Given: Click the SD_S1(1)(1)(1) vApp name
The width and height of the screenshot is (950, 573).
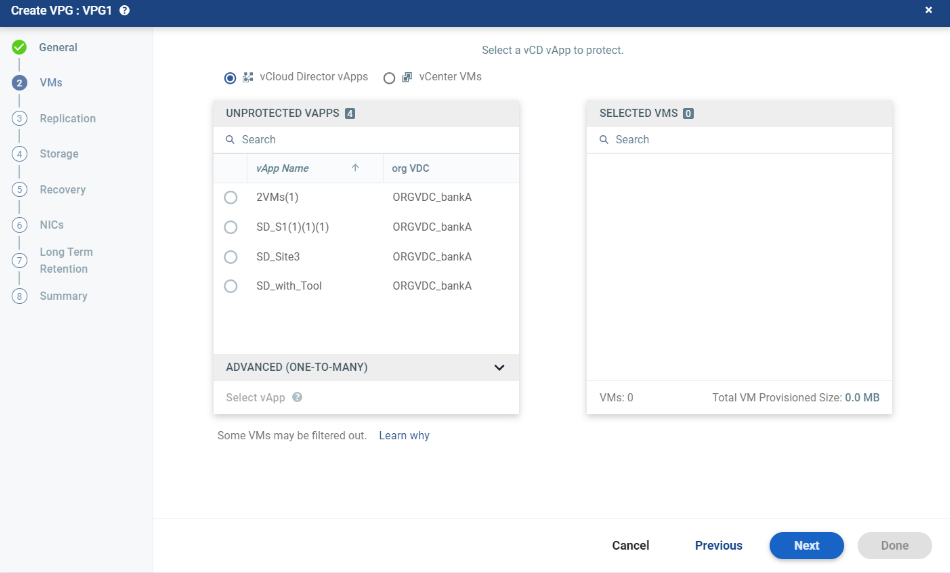Looking at the screenshot, I should tap(293, 227).
